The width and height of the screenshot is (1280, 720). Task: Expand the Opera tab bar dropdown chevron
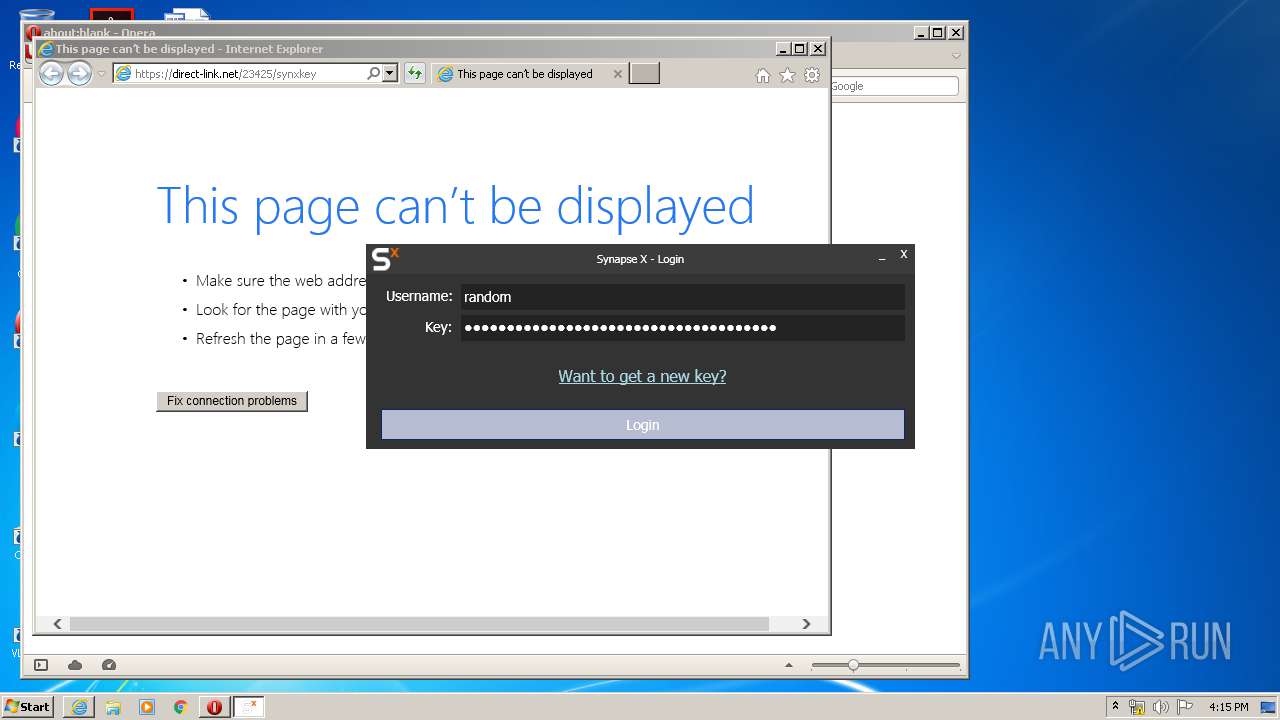[x=956, y=56]
